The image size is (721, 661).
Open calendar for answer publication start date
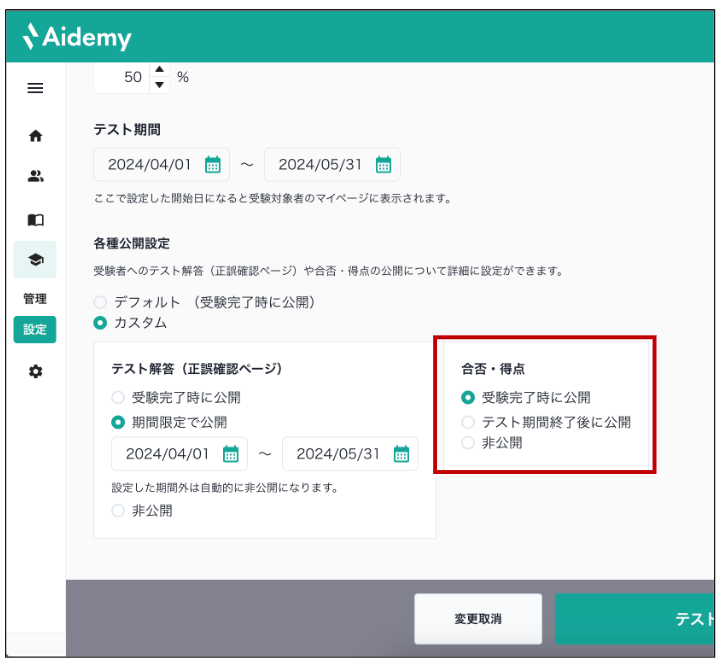click(230, 454)
